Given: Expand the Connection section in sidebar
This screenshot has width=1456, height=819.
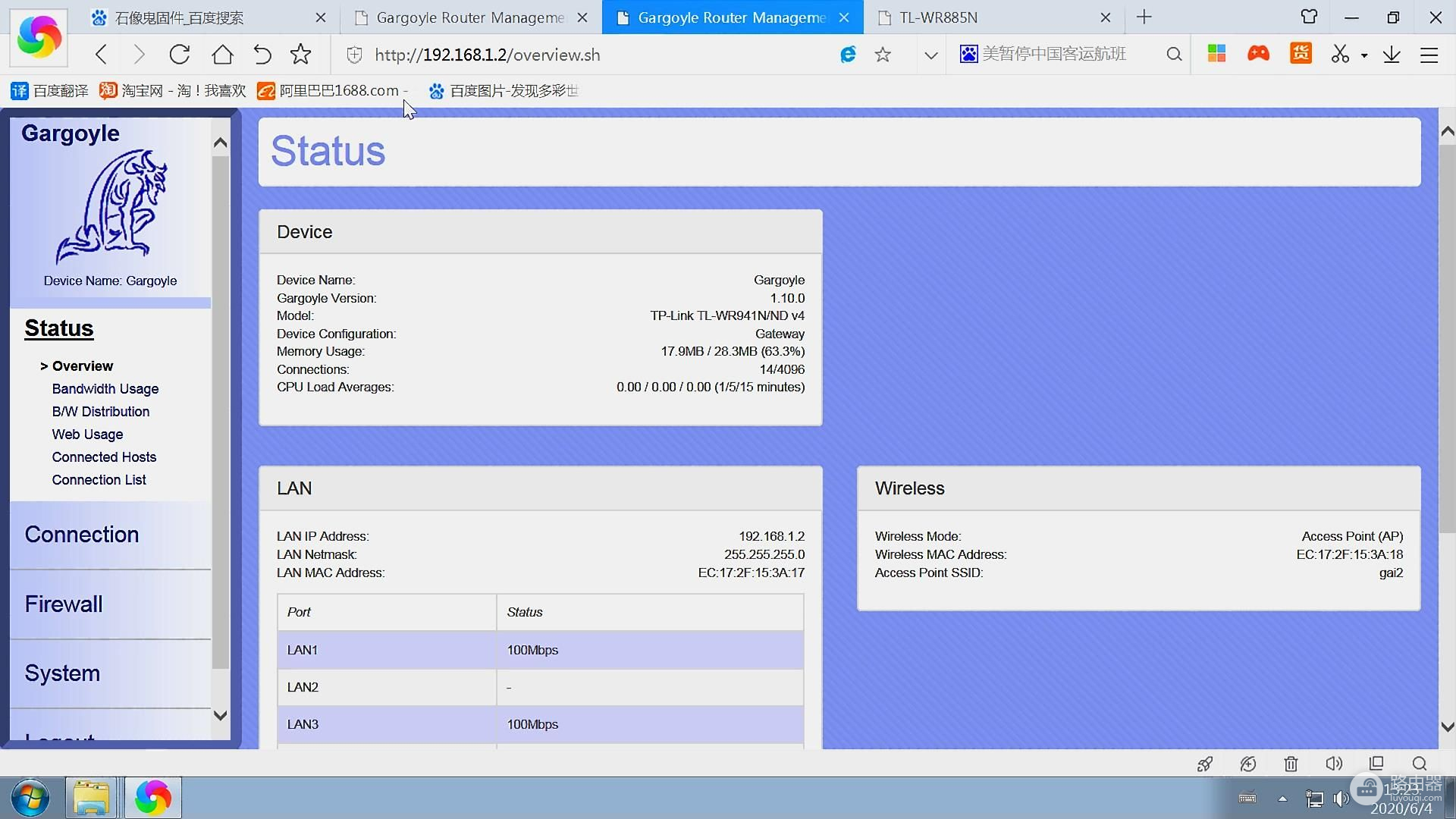Looking at the screenshot, I should tap(111, 535).
